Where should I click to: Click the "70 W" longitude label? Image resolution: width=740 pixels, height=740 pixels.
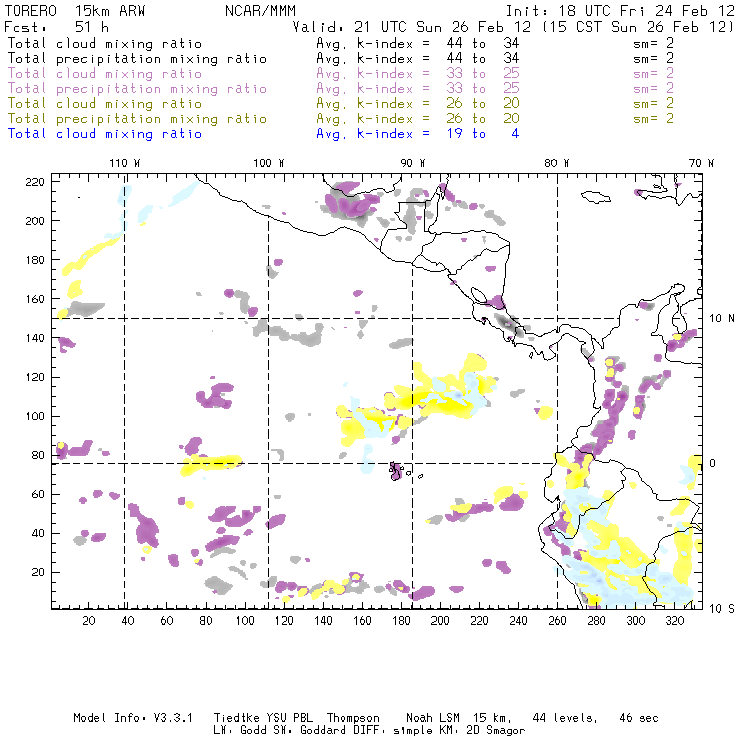(x=701, y=163)
